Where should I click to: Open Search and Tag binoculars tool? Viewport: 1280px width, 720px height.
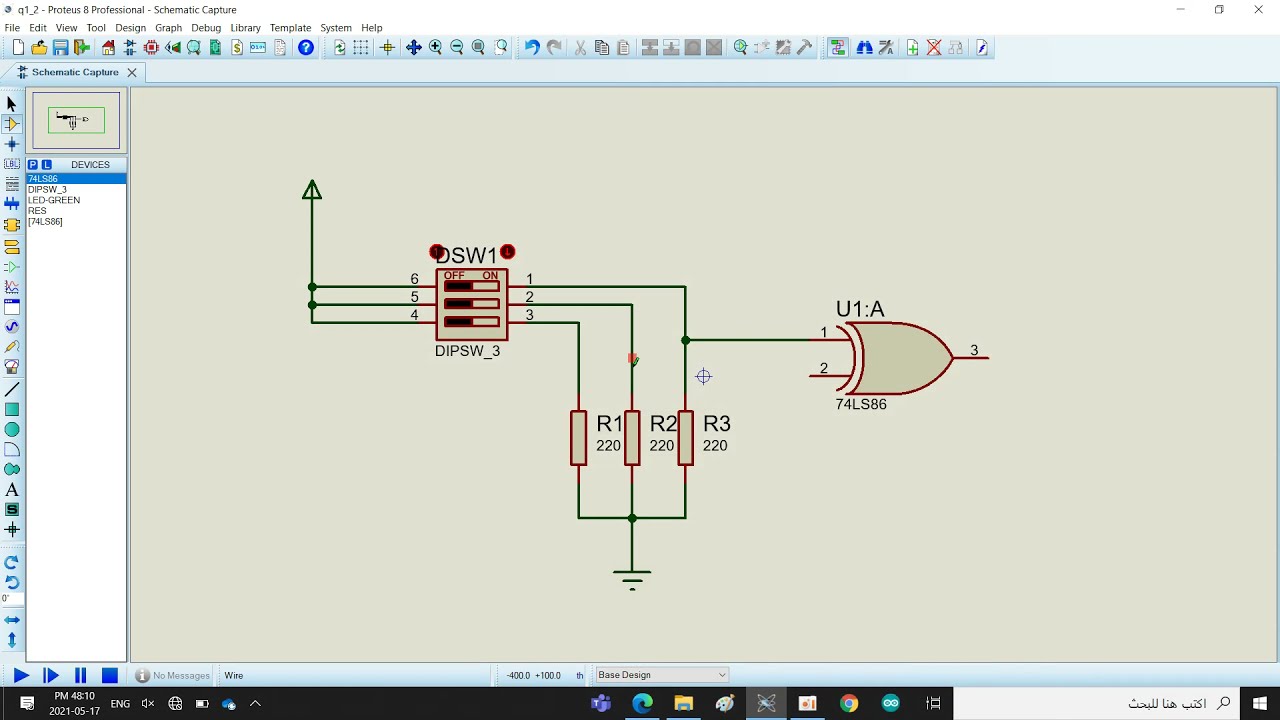[865, 47]
